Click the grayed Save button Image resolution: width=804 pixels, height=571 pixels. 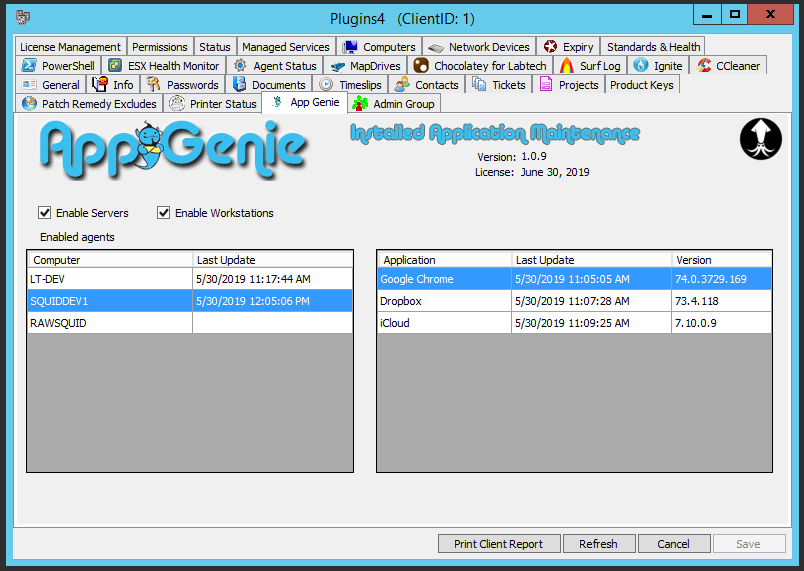coord(749,544)
